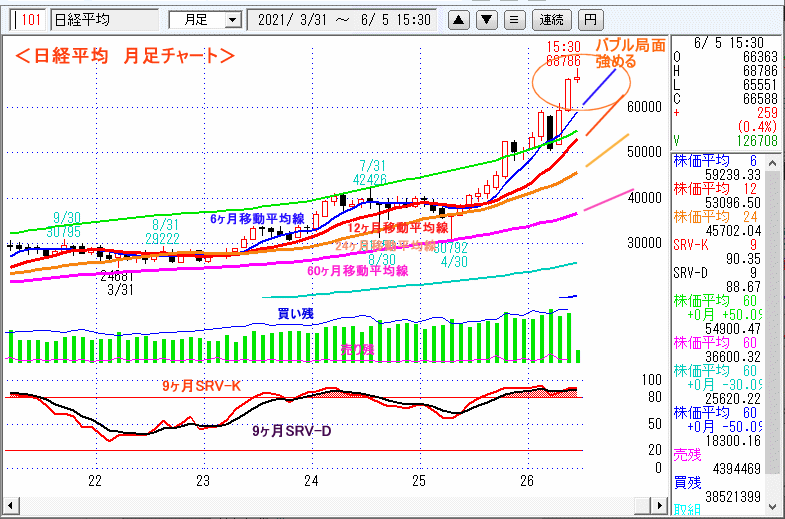Viewport: 785px width, 519px height.
Task: Click the 9ヶ月SRV-D label
Action: tap(291, 431)
